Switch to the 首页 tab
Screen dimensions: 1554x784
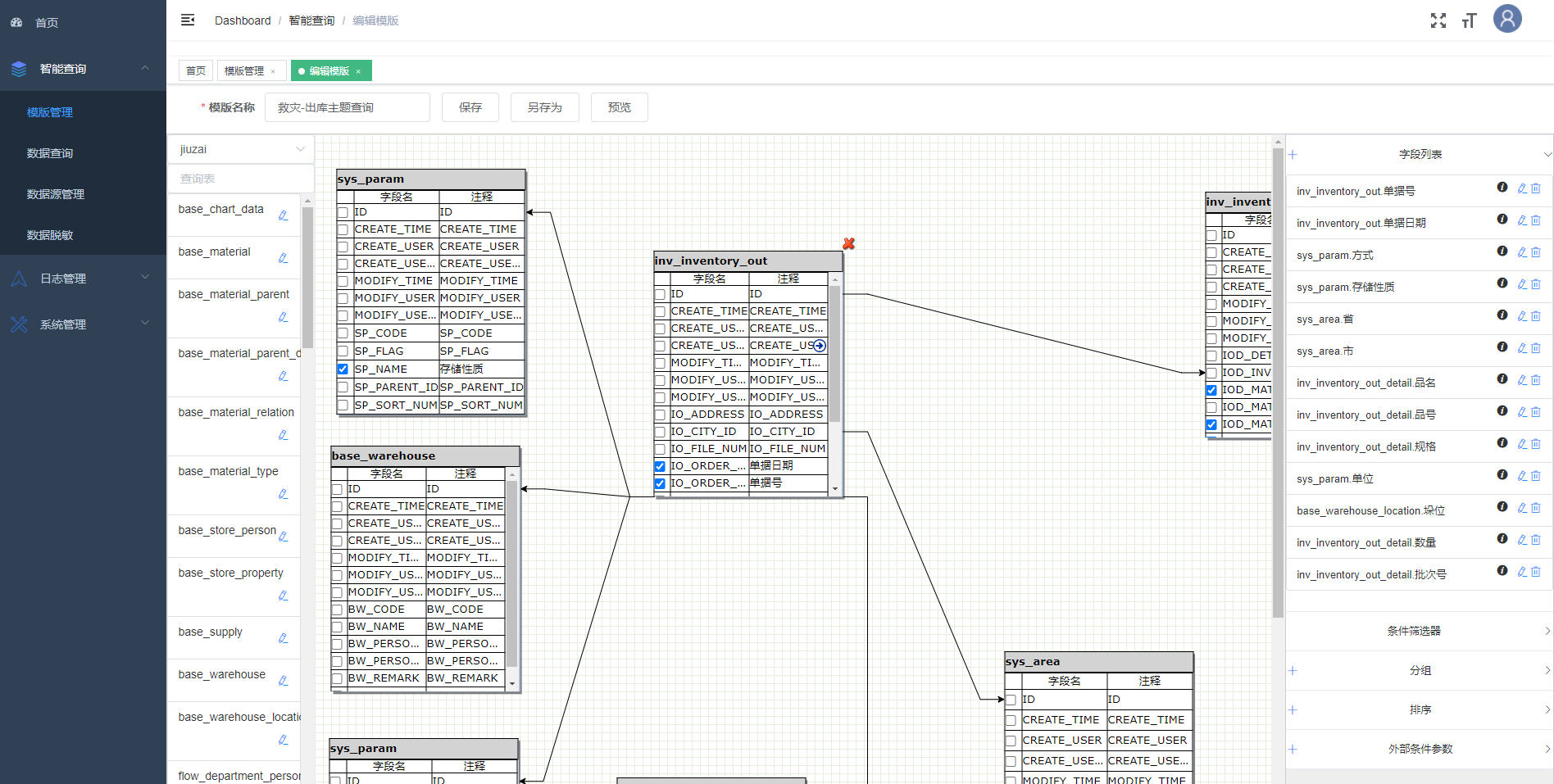point(196,71)
